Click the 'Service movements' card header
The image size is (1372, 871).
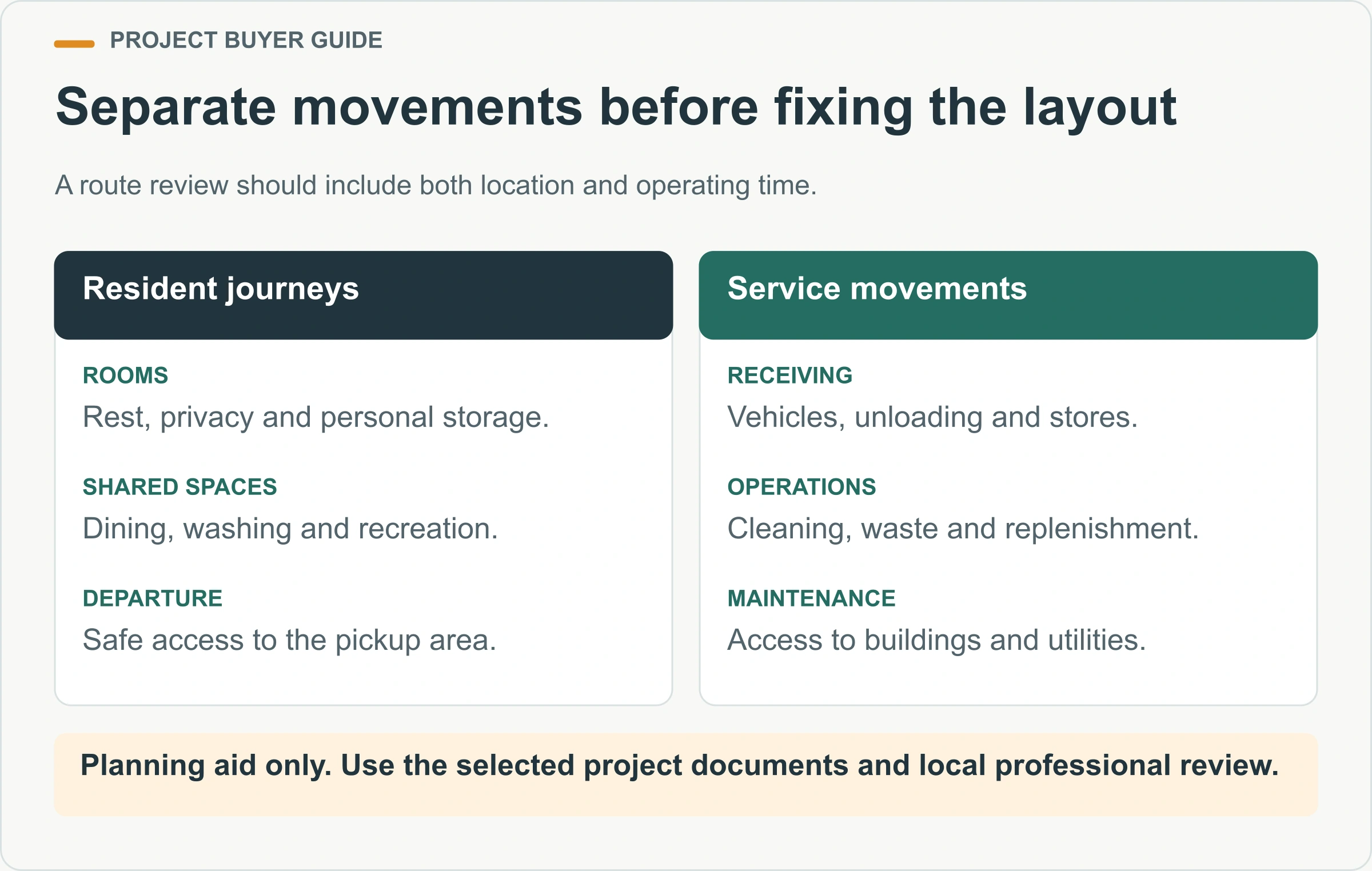point(1008,295)
